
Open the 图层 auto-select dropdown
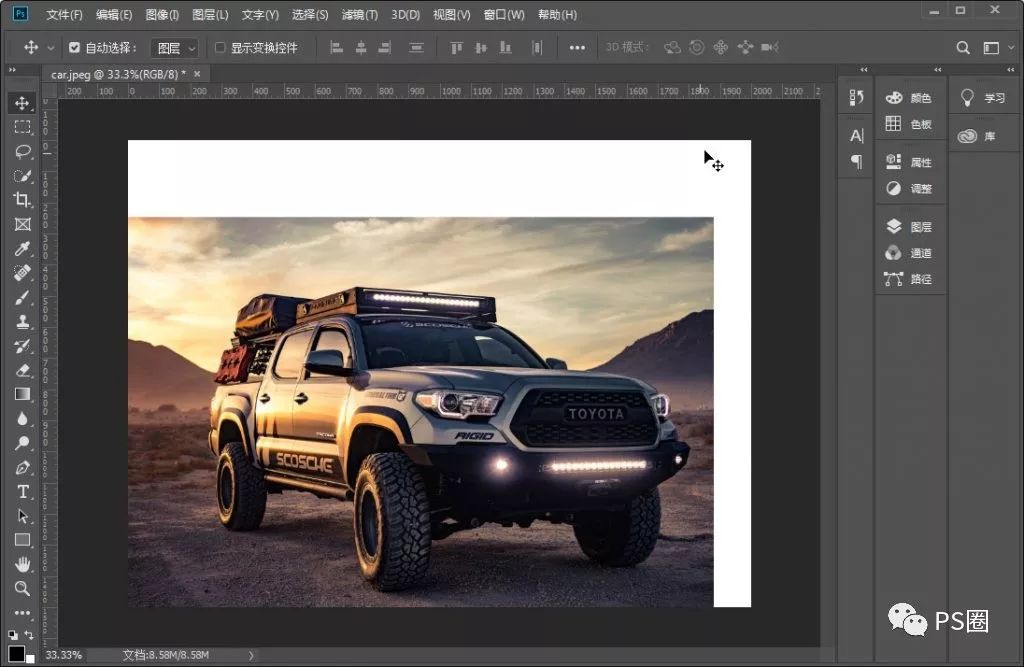tap(174, 48)
